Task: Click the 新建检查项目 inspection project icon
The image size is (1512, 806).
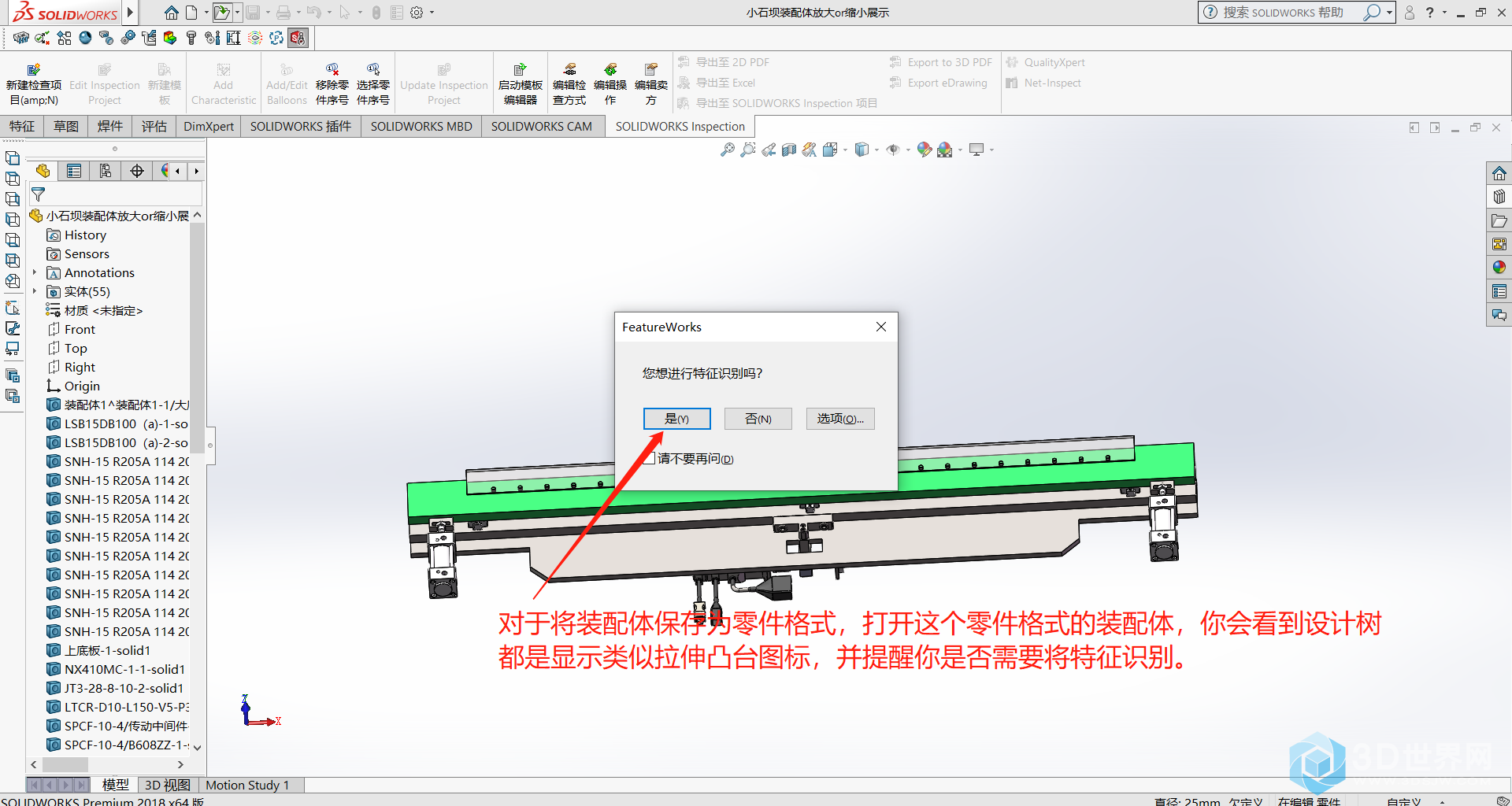Action: coord(34,85)
